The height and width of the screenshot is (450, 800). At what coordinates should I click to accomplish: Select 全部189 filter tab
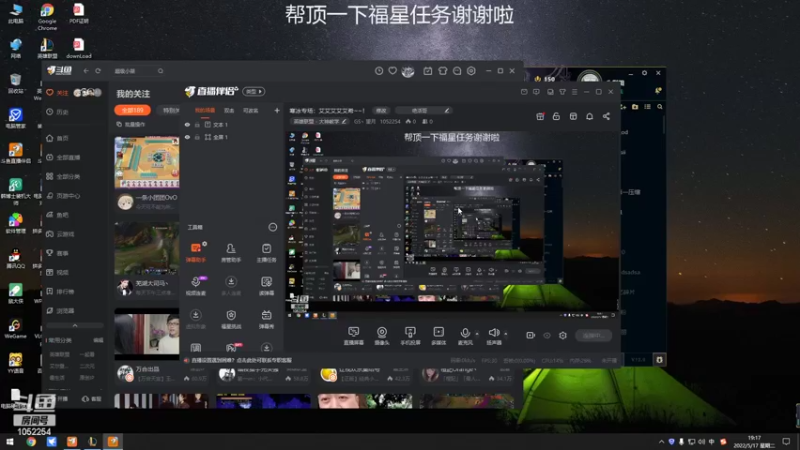[132, 110]
